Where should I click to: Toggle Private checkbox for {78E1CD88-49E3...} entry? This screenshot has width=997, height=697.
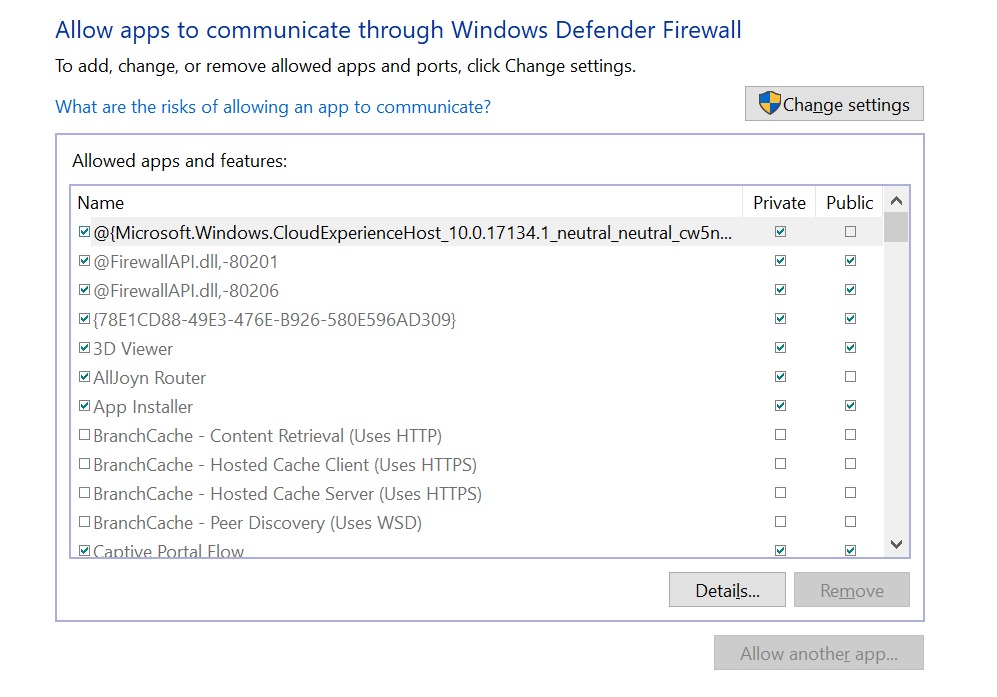[780, 319]
